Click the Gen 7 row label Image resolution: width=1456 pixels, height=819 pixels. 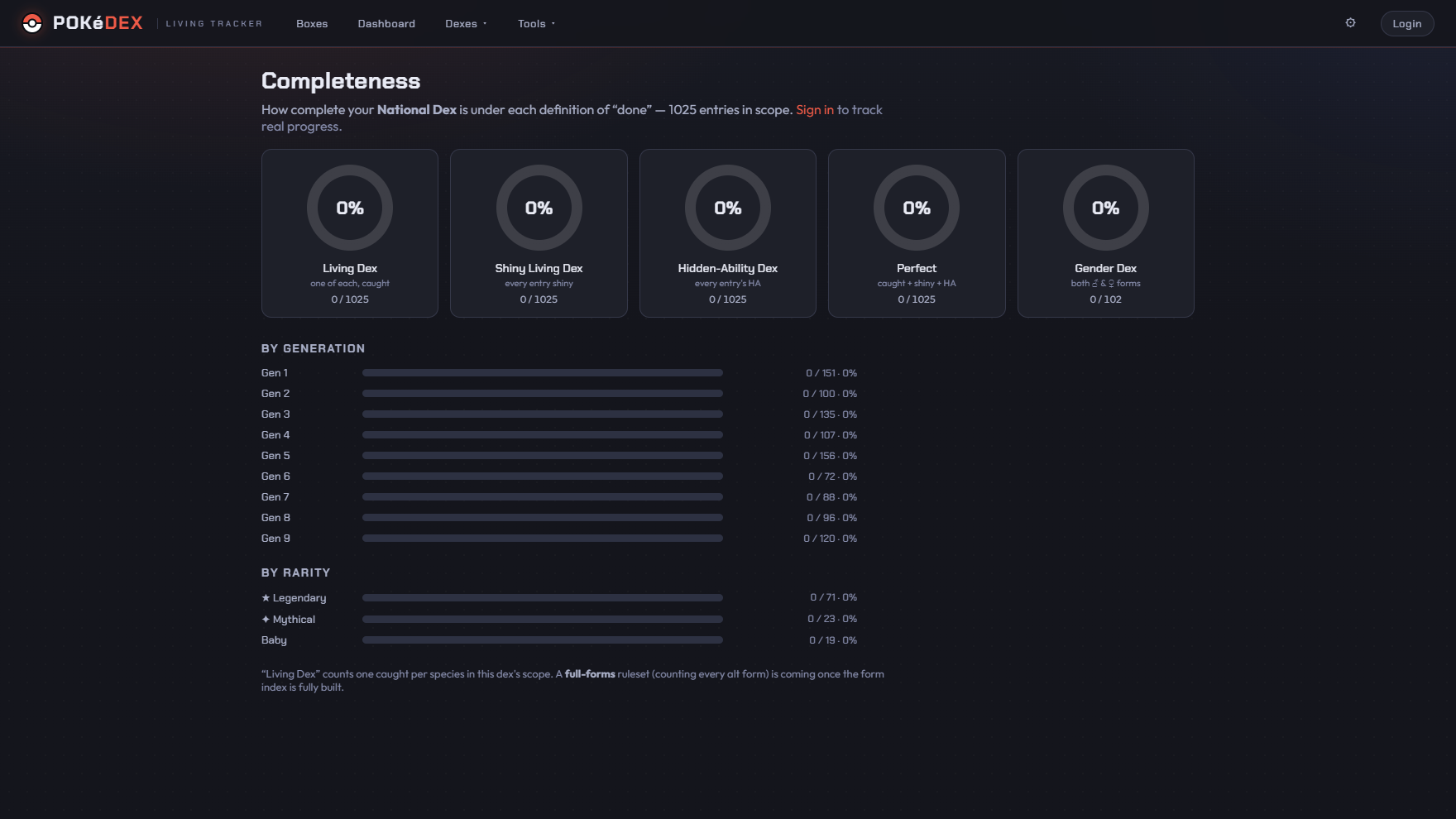[275, 497]
